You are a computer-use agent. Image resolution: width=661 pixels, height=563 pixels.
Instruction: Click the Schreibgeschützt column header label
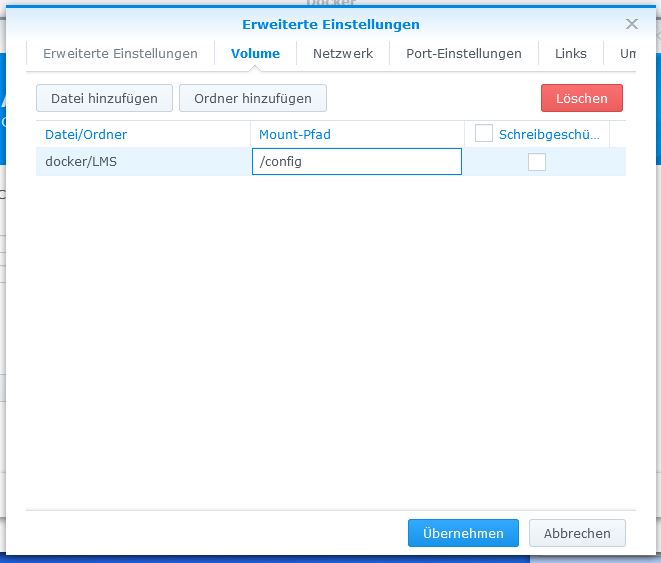(x=549, y=134)
